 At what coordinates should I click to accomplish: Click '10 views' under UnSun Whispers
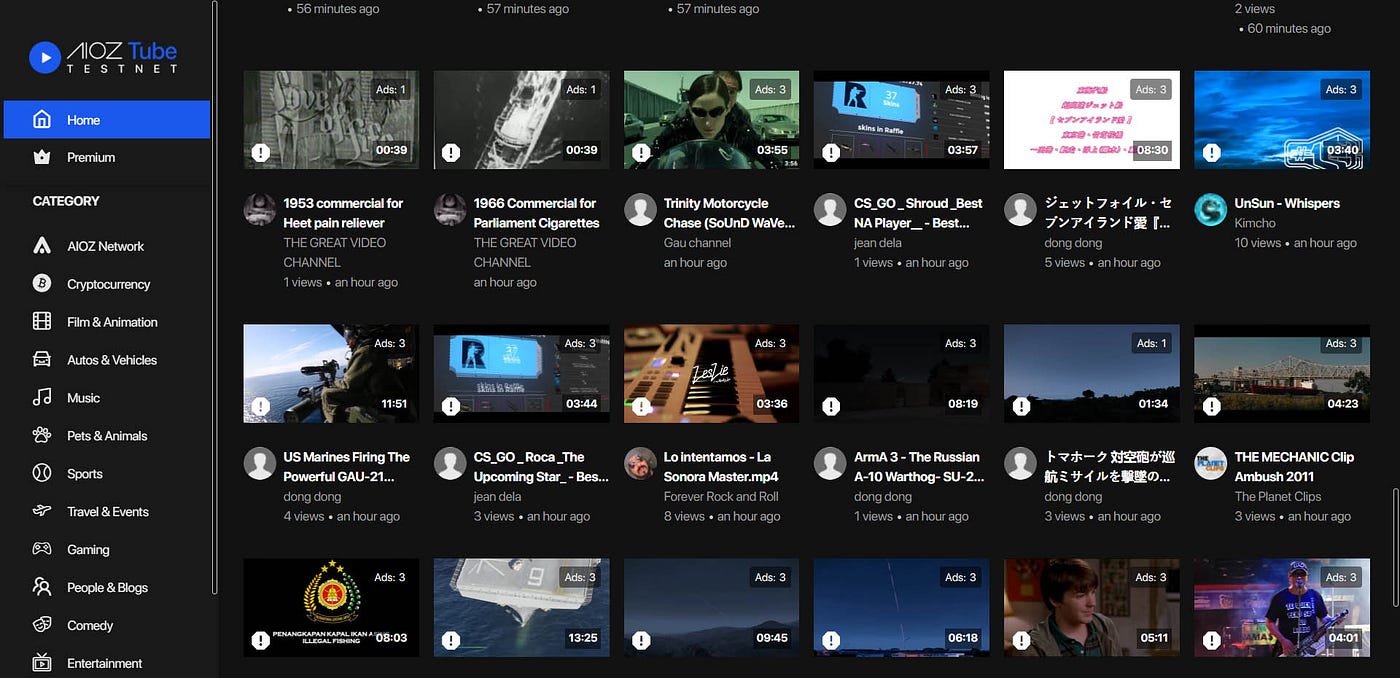[1258, 243]
